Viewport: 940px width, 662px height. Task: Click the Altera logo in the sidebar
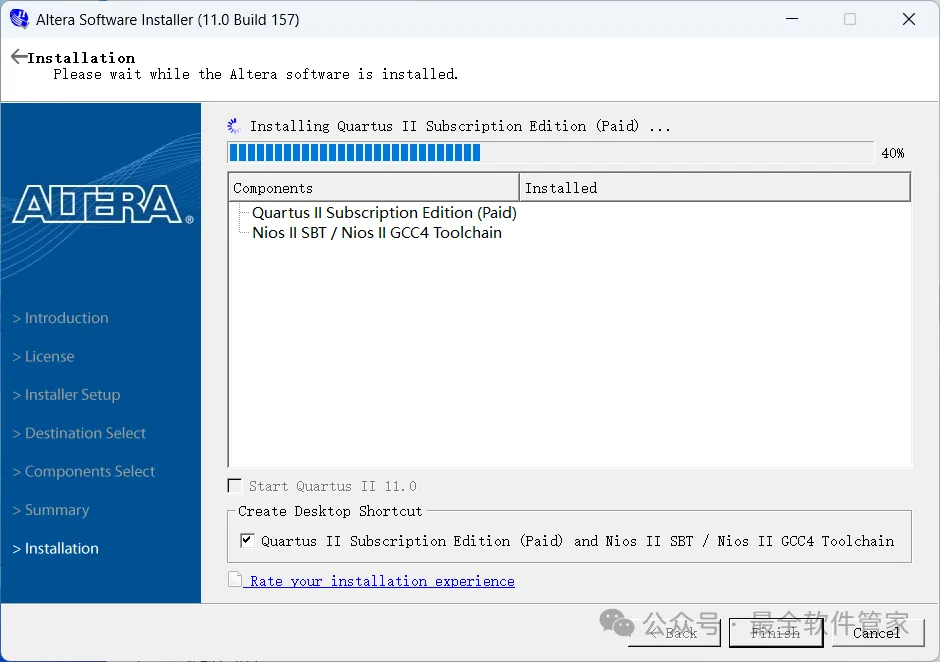(x=103, y=204)
